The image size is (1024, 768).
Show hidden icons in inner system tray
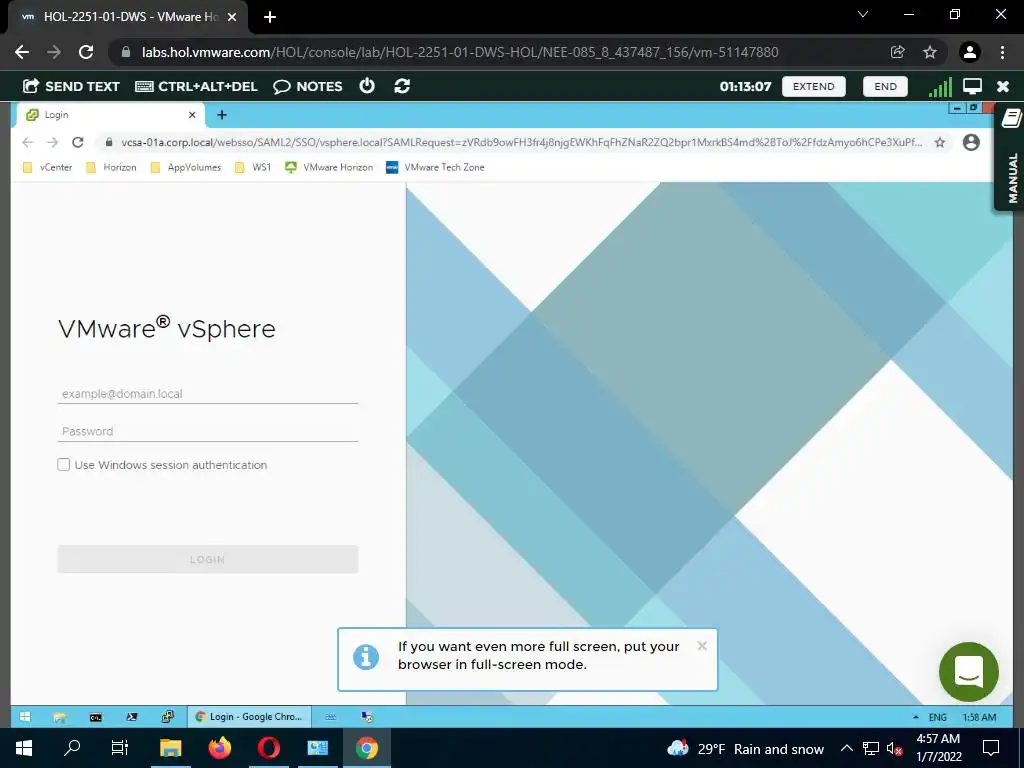point(916,717)
